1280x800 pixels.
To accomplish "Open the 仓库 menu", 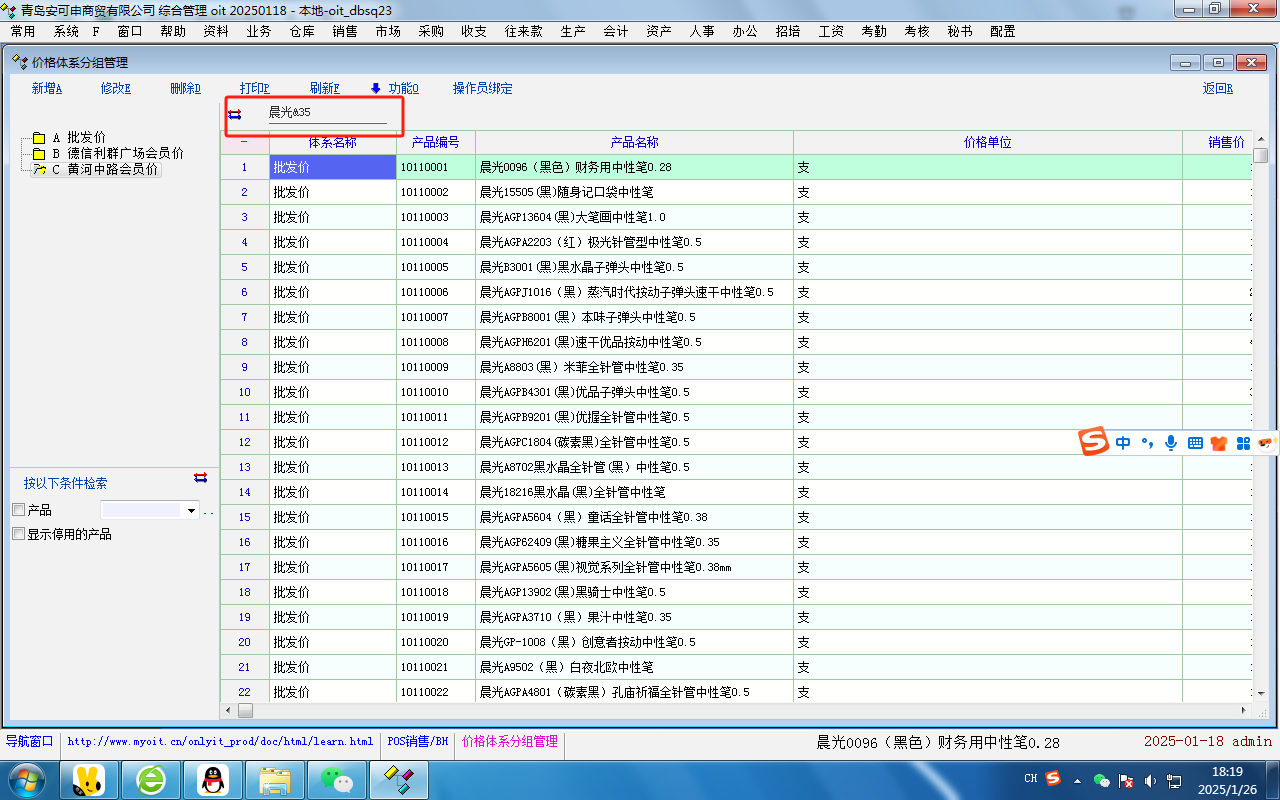I will pyautogui.click(x=302, y=31).
